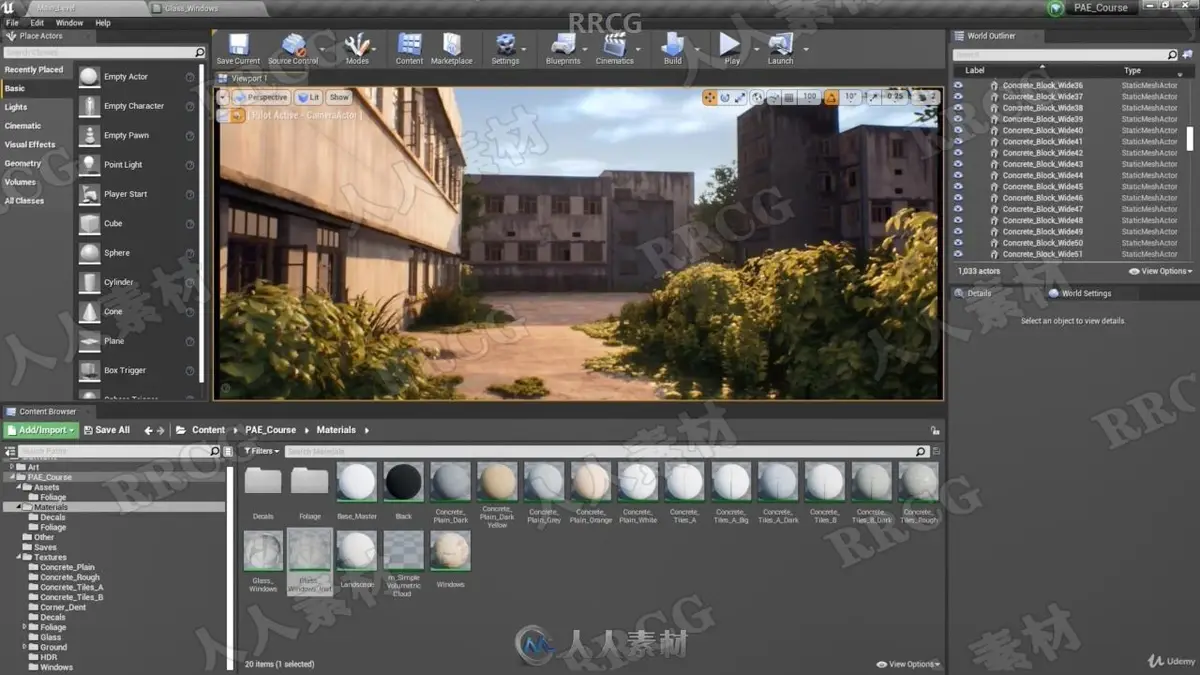Open the Add/Import dropdown
The height and width of the screenshot is (675, 1200).
click(41, 430)
